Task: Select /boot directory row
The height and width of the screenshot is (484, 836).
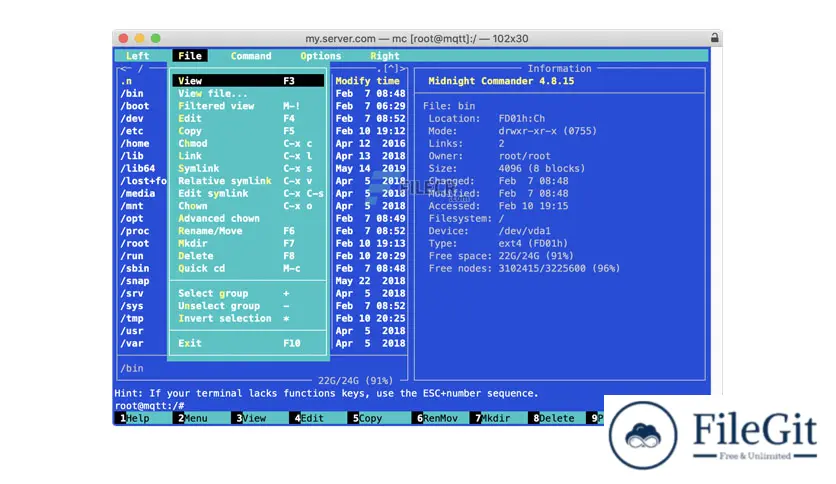Action: point(134,106)
